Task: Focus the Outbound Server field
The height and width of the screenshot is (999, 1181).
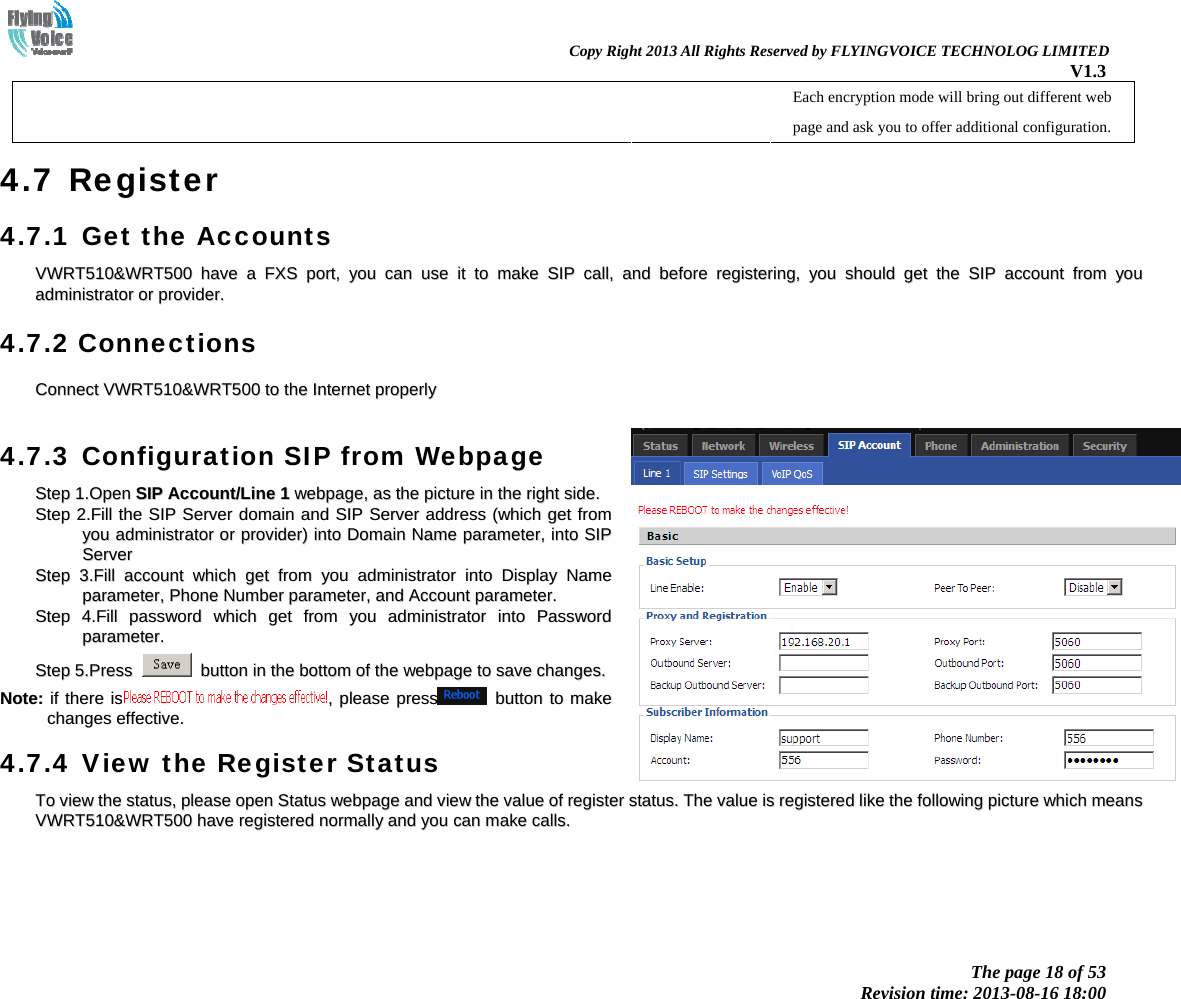Action: (823, 663)
